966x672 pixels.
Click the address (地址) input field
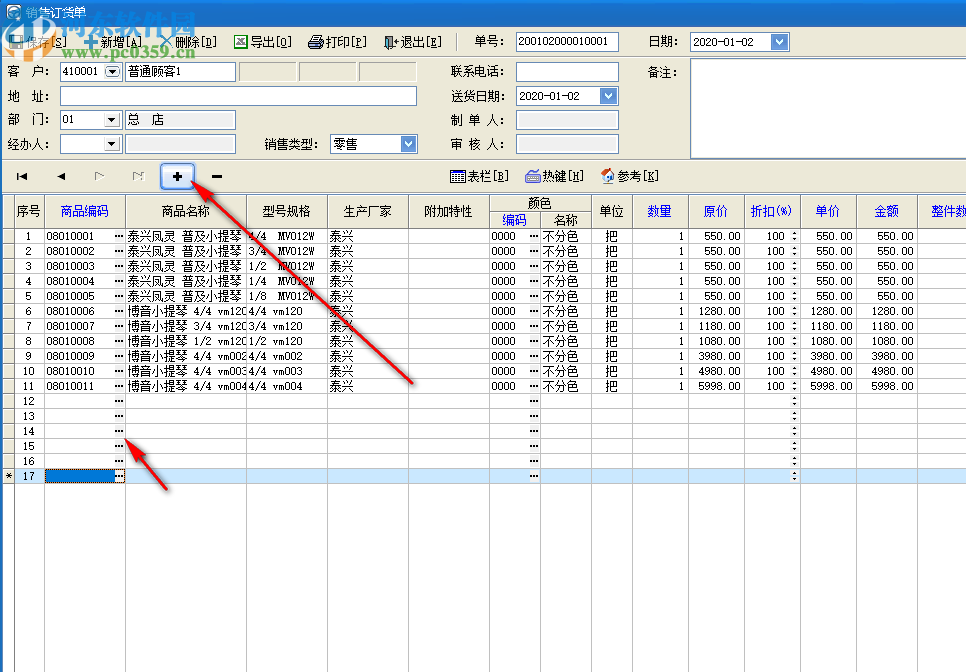pyautogui.click(x=238, y=96)
